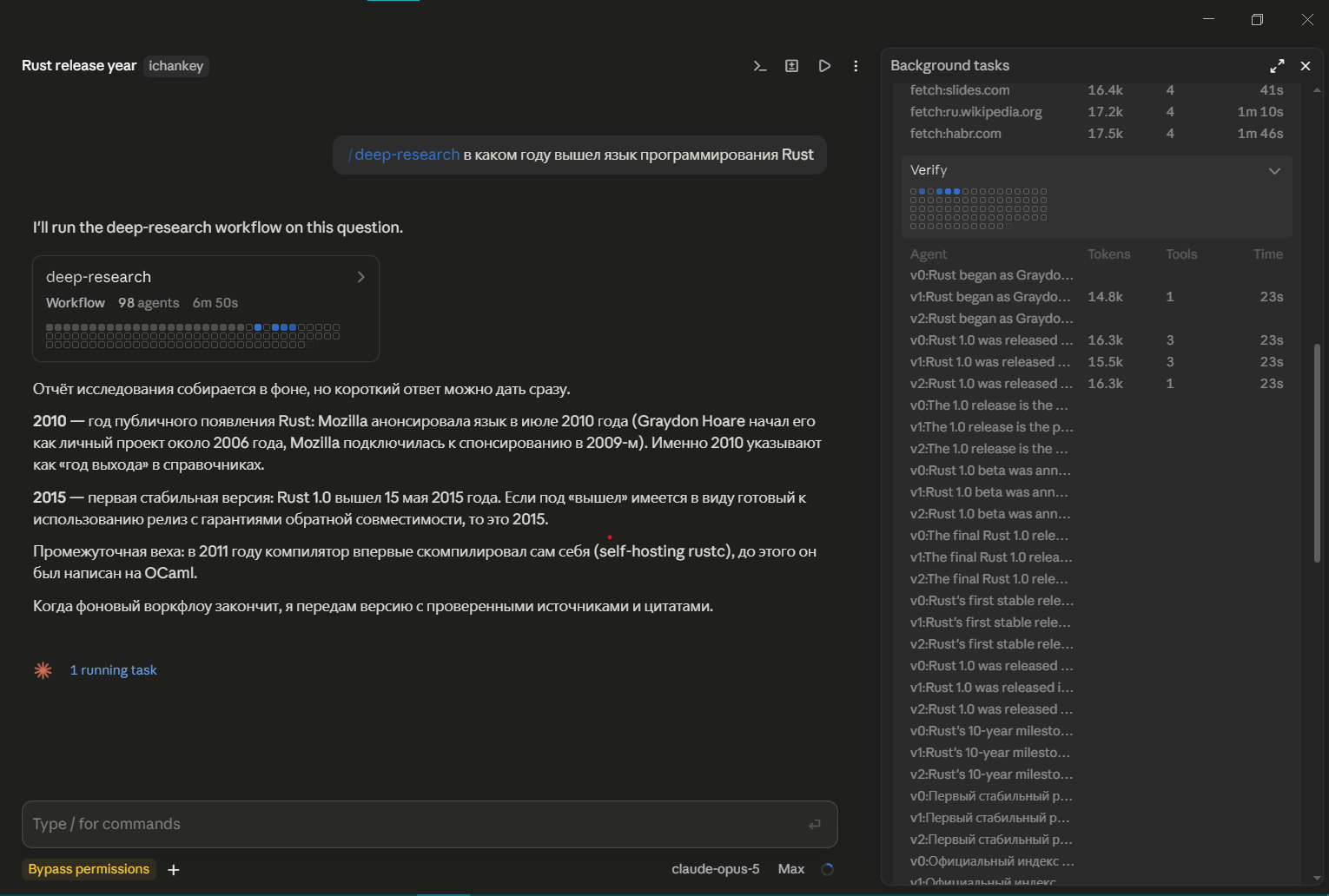Screen dimensions: 1329x896
Task: Click the download/export panel icon
Action: coord(792,66)
